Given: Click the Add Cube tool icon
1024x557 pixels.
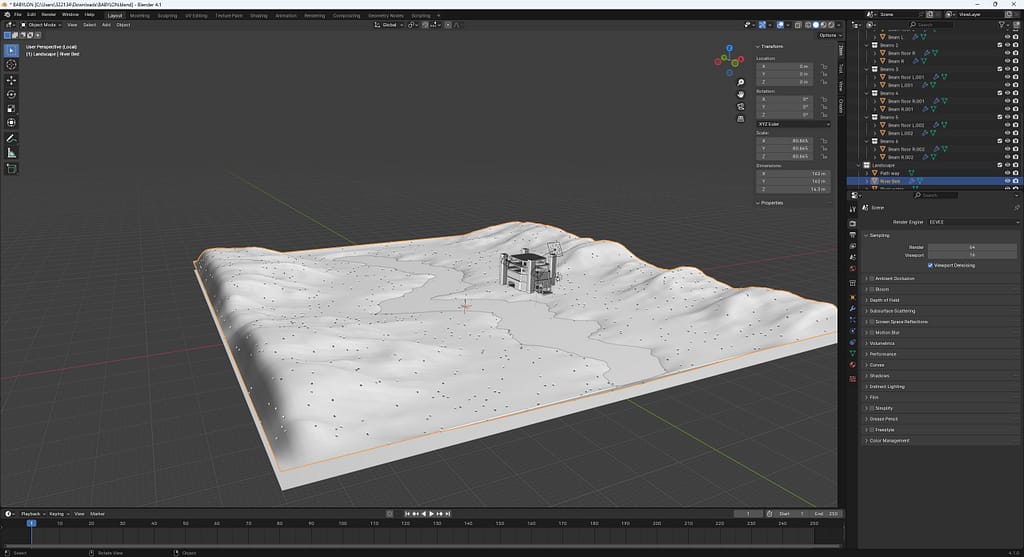Looking at the screenshot, I should point(11,169).
